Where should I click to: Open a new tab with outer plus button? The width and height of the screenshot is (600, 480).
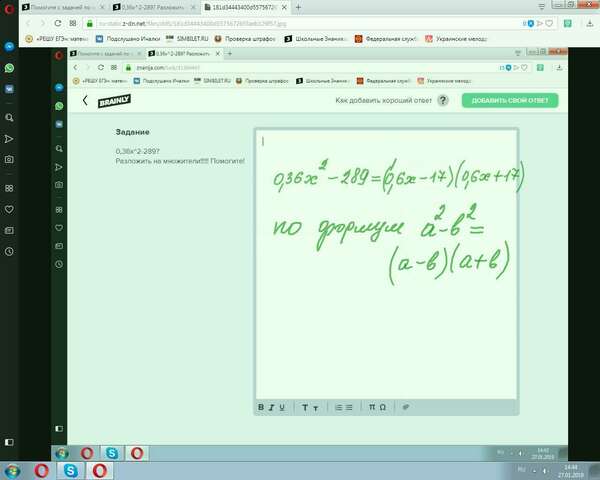pos(298,7)
